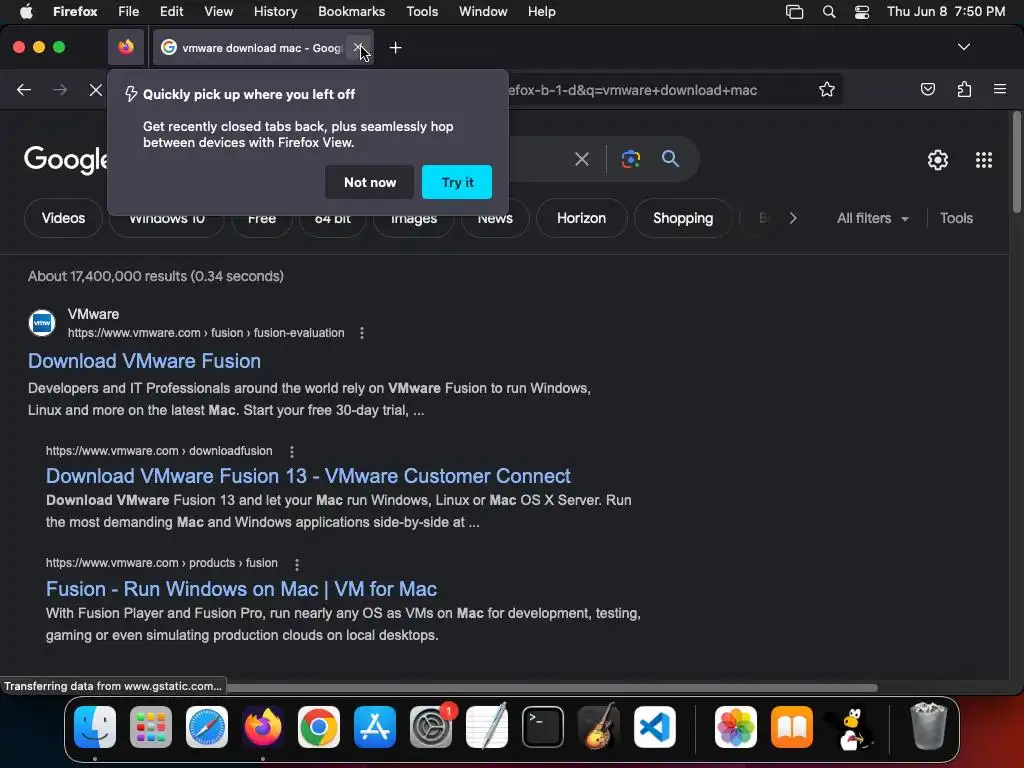Screen dimensions: 1024x768
Task: Open the Google apps grid
Action: [984, 160]
